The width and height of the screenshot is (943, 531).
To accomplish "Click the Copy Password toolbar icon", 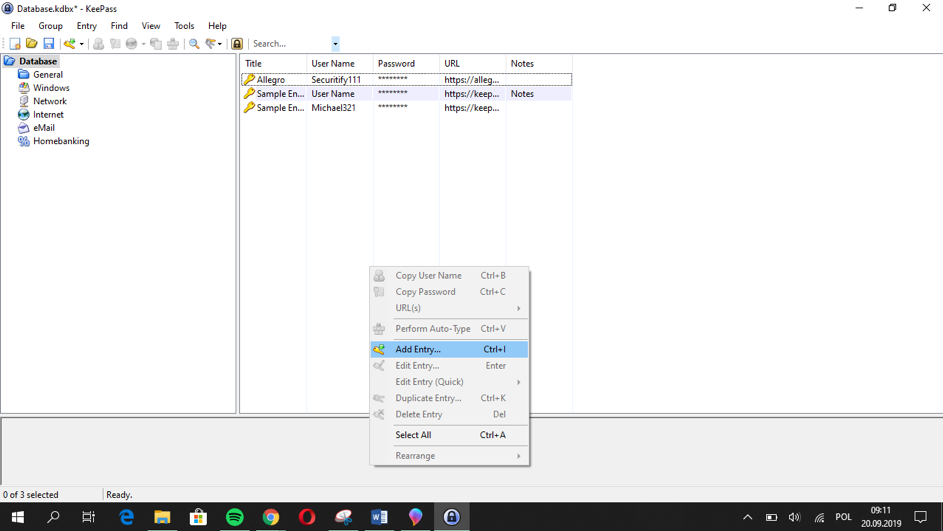I will pos(115,44).
